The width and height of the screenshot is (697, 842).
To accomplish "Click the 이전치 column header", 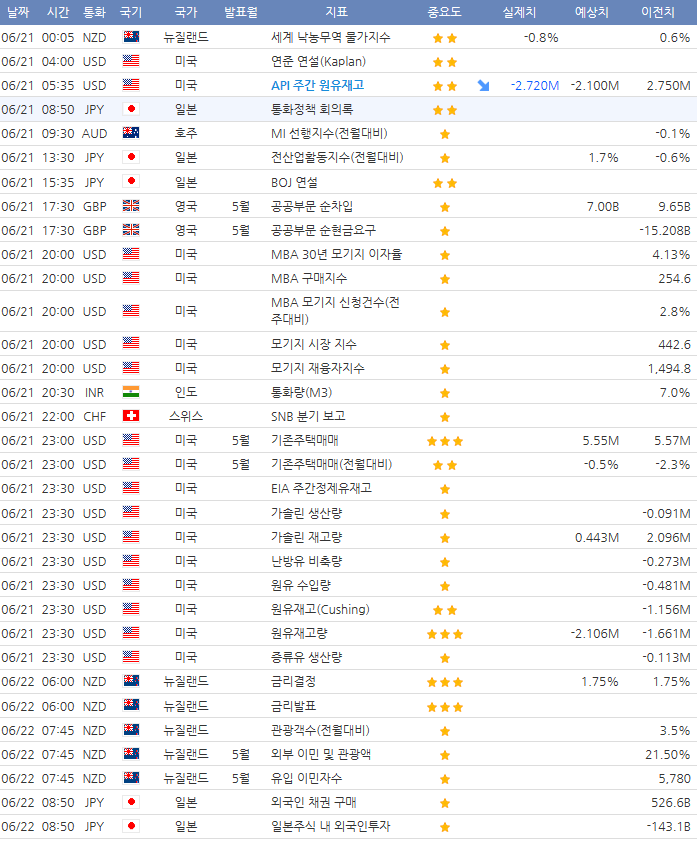I will pyautogui.click(x=658, y=12).
